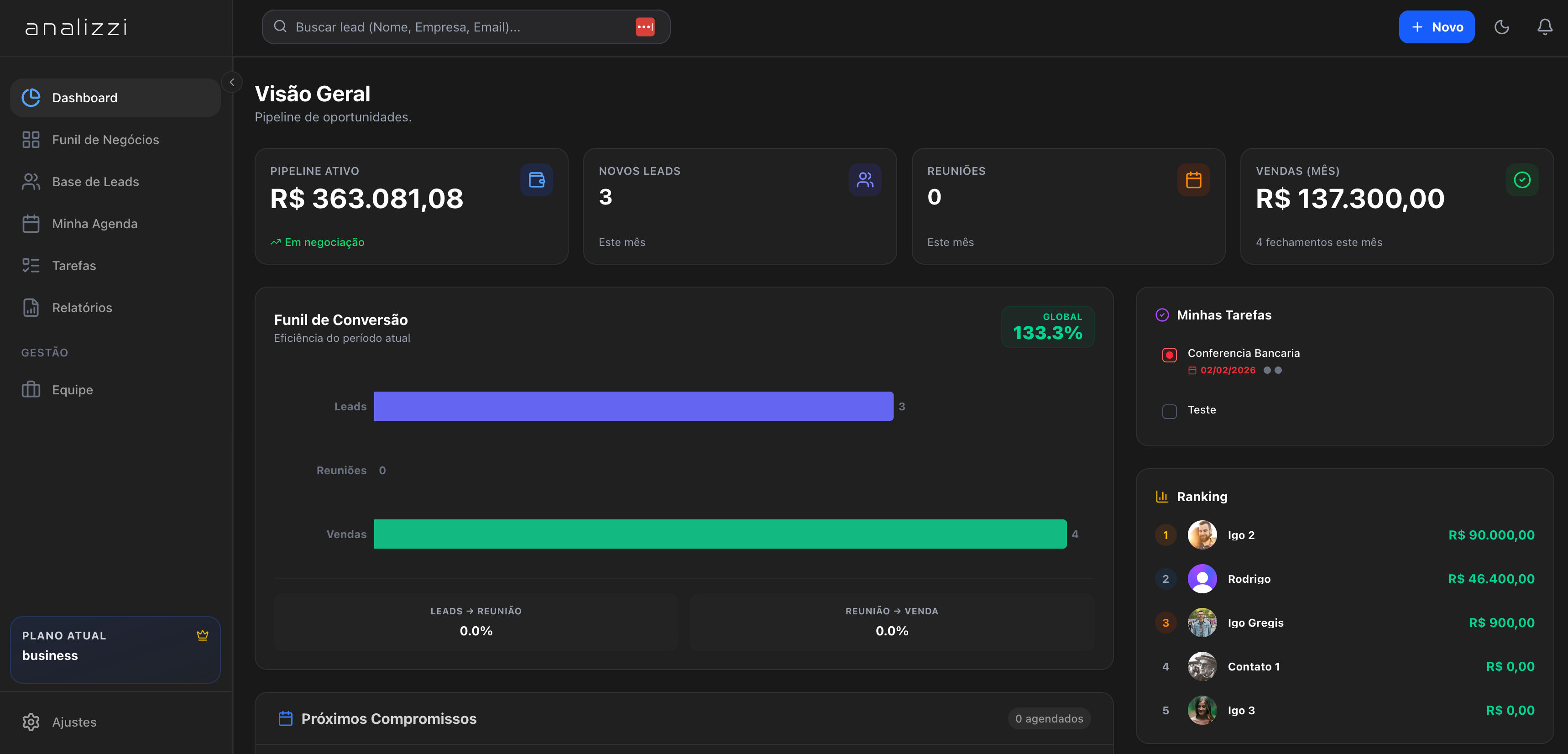The height and width of the screenshot is (754, 1568).
Task: Open Minha Agenda section
Action: tap(115, 223)
